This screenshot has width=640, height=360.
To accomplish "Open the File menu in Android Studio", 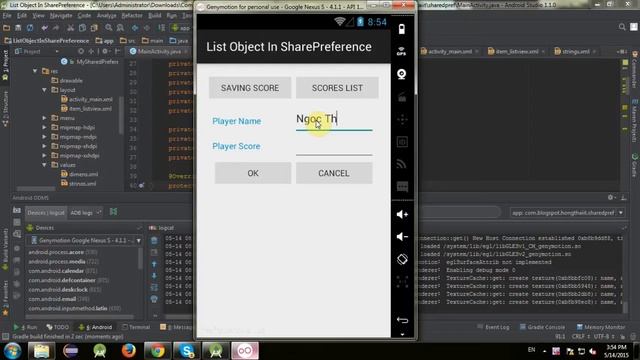I will click(x=7, y=16).
